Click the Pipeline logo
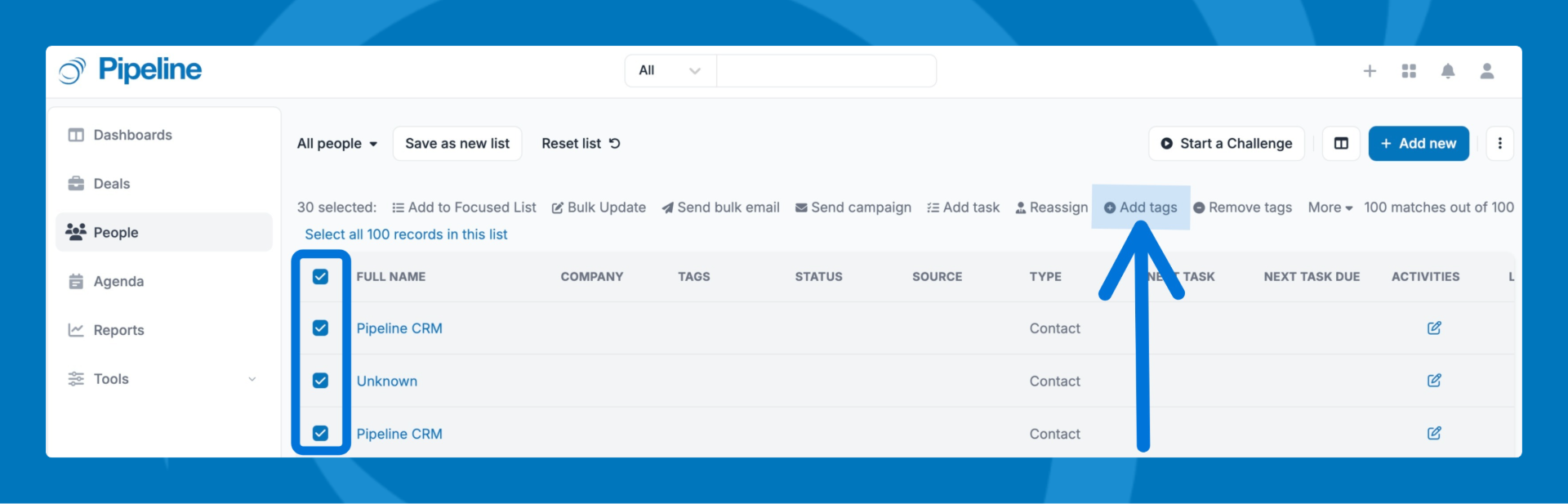 tap(131, 70)
